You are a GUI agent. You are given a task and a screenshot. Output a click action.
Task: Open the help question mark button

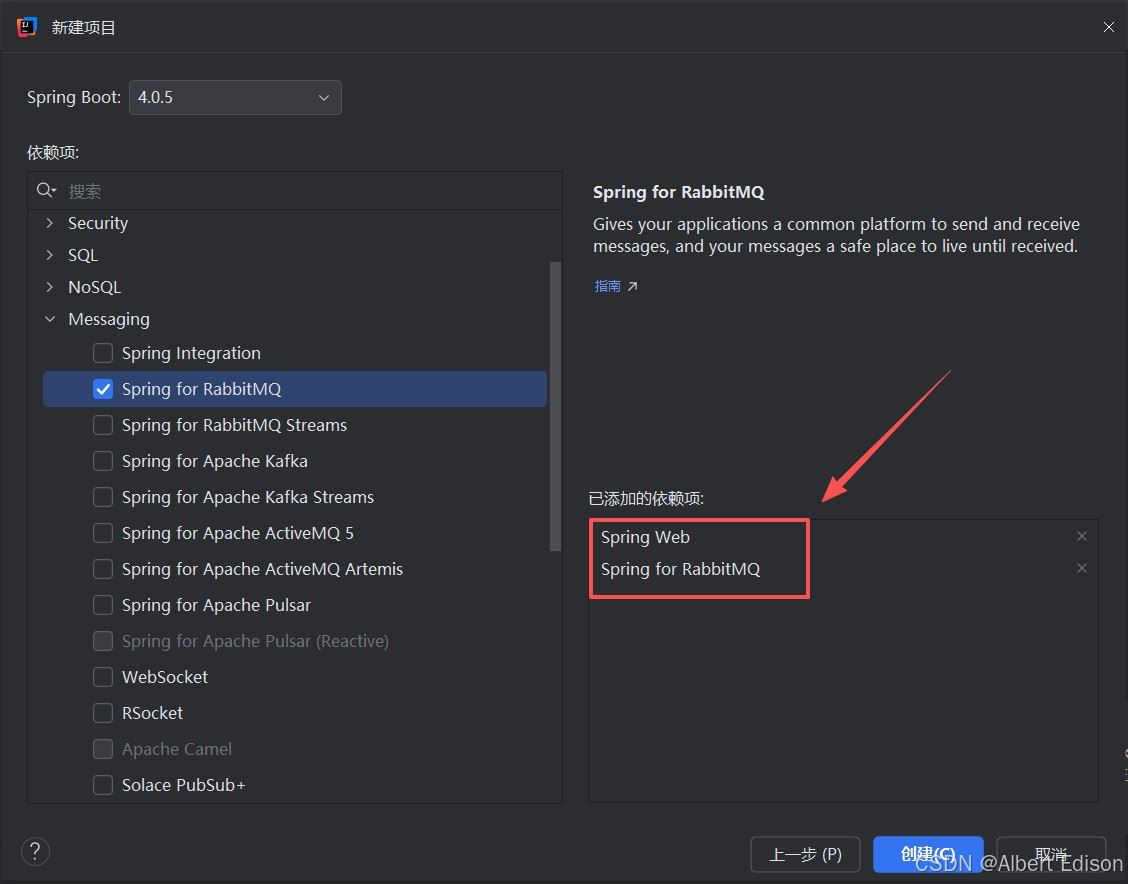pos(35,852)
